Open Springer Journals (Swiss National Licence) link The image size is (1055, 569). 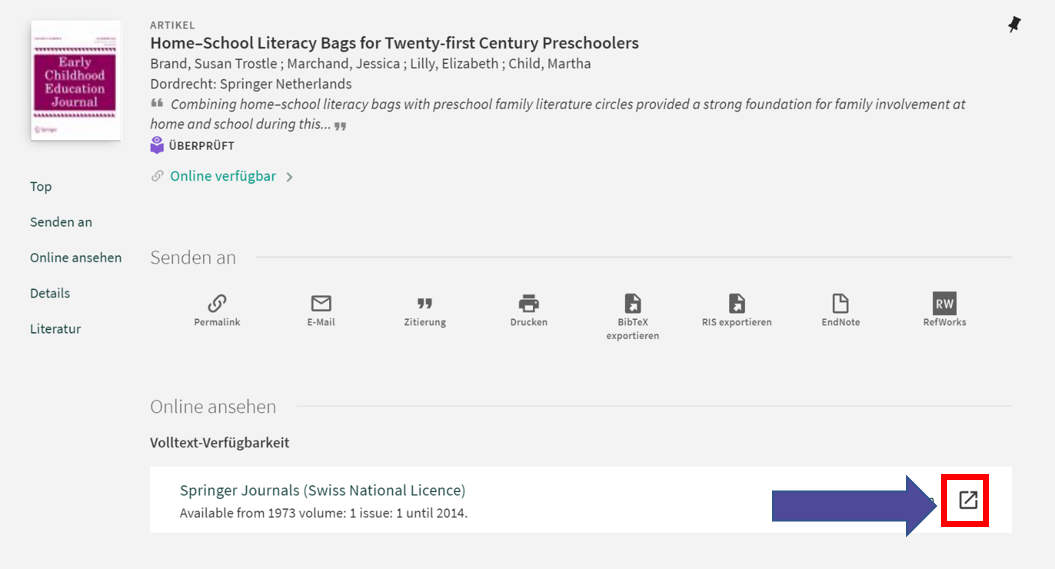[322, 490]
